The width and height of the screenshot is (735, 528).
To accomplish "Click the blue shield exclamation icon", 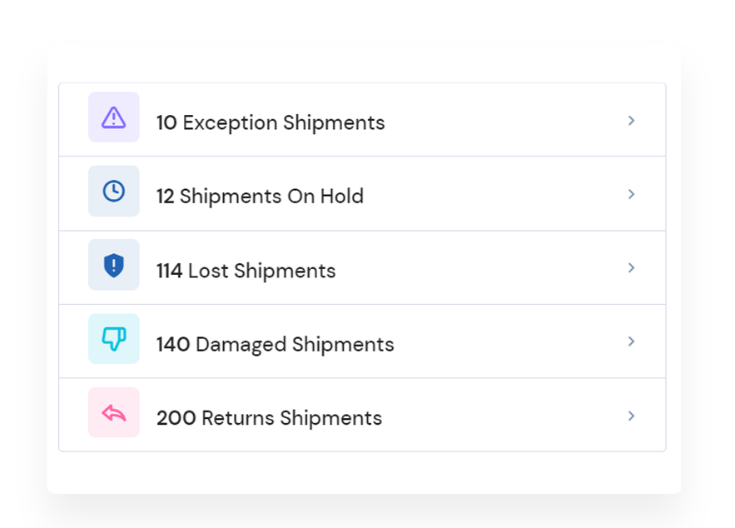I will (114, 265).
